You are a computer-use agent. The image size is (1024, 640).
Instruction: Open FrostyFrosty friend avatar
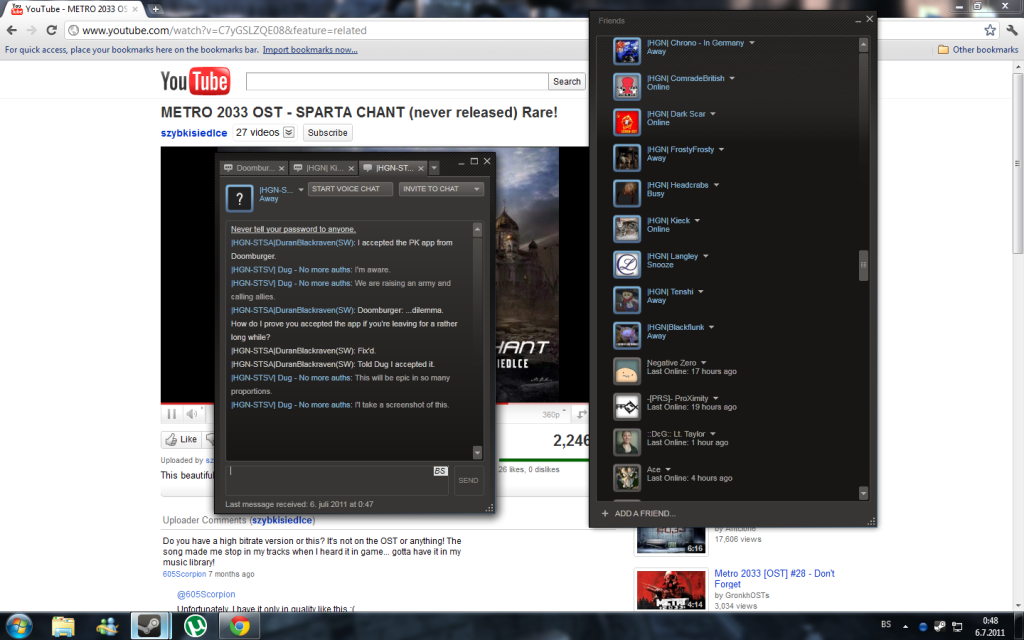627,157
